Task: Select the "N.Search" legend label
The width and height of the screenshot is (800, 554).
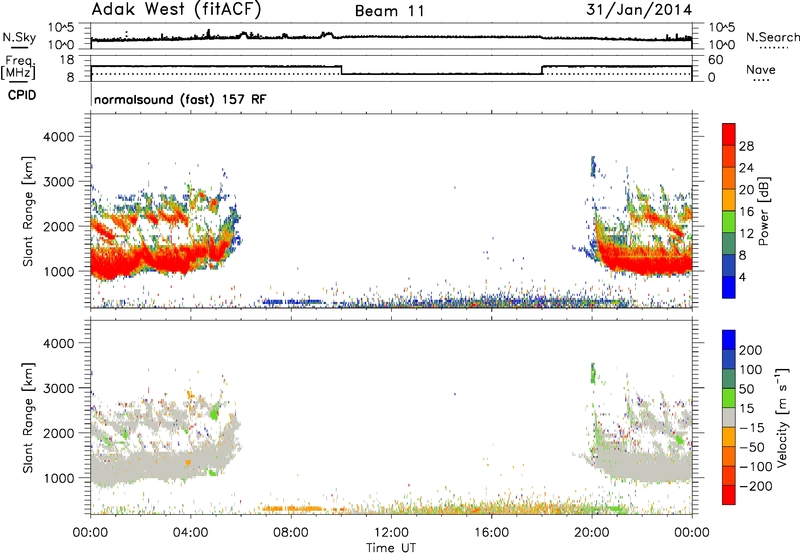Action: [772, 37]
